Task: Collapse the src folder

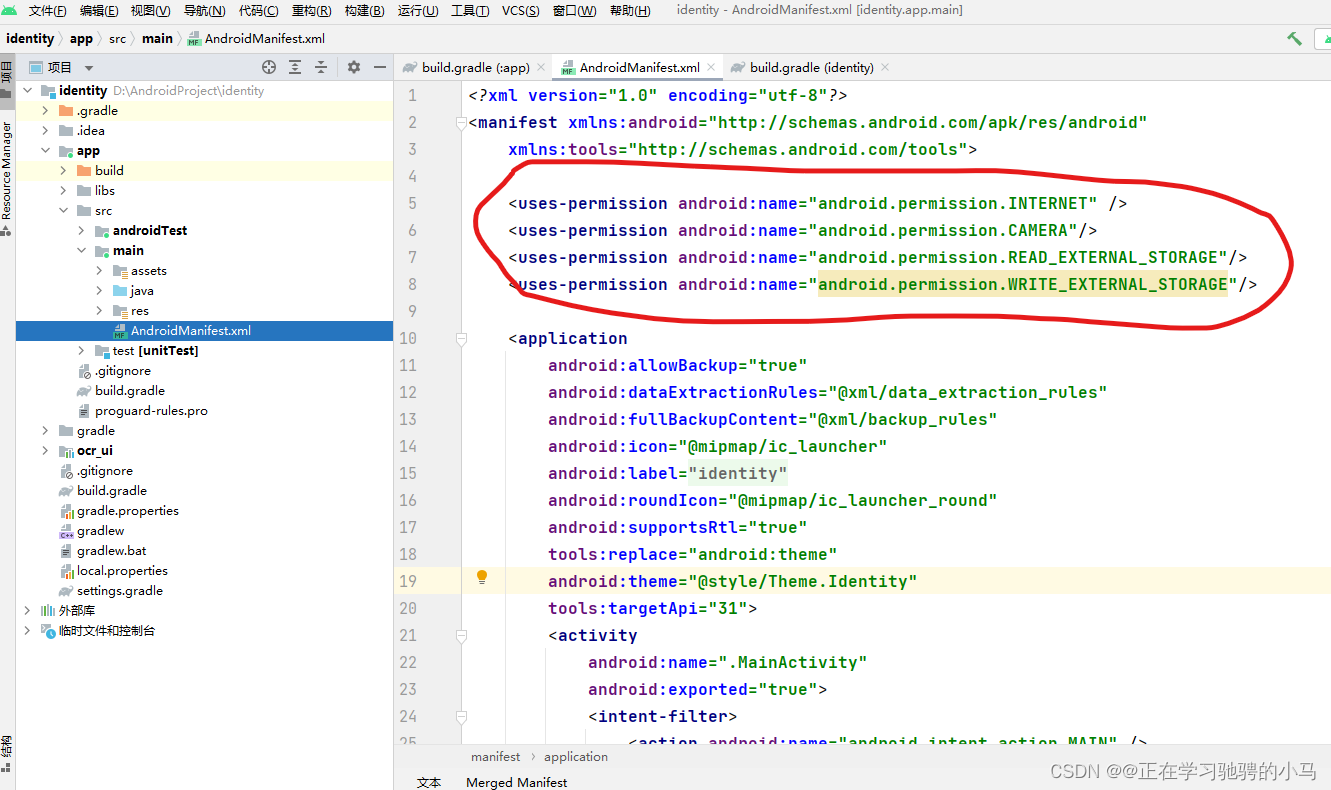Action: click(x=63, y=211)
